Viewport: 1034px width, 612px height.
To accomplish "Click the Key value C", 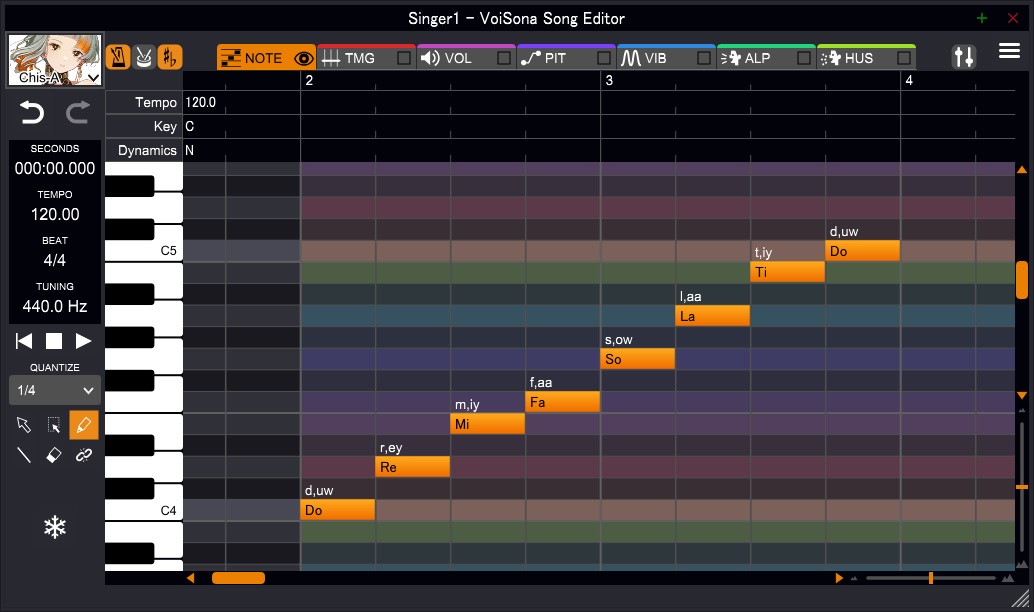I will [x=189, y=126].
